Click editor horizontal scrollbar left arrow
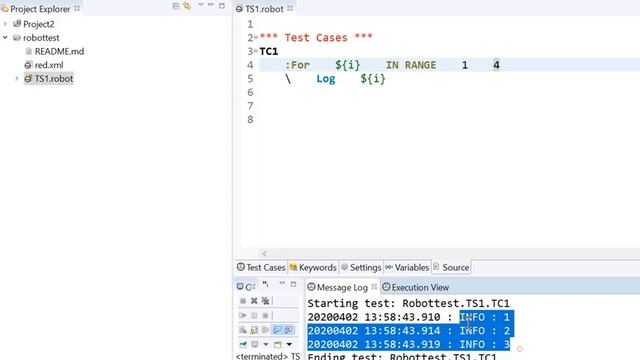The height and width of the screenshot is (360, 640). (264, 253)
